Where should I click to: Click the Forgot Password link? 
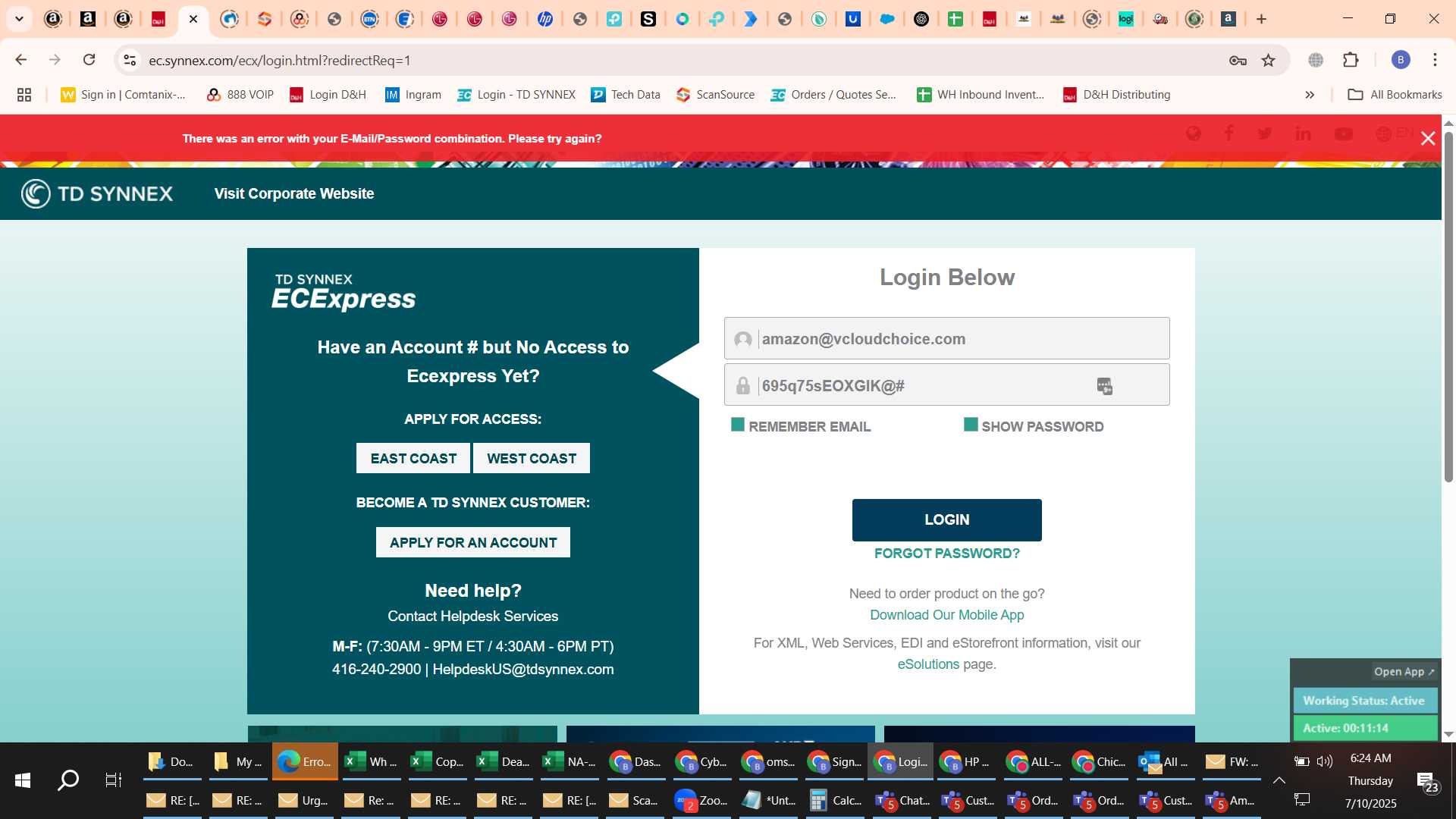click(946, 554)
